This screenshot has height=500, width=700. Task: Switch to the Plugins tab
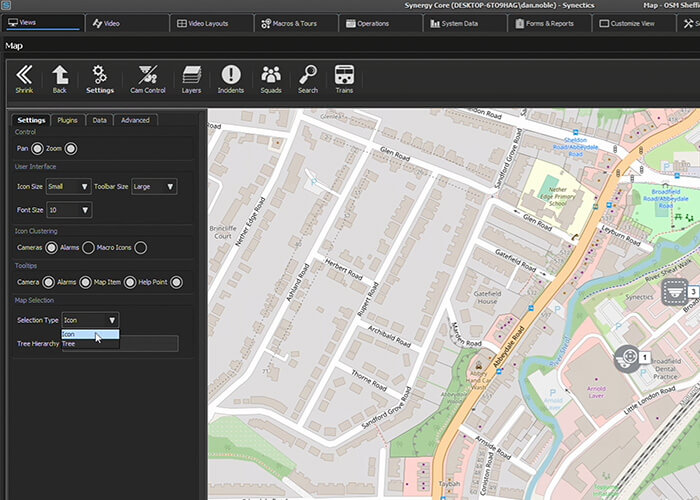coord(67,120)
